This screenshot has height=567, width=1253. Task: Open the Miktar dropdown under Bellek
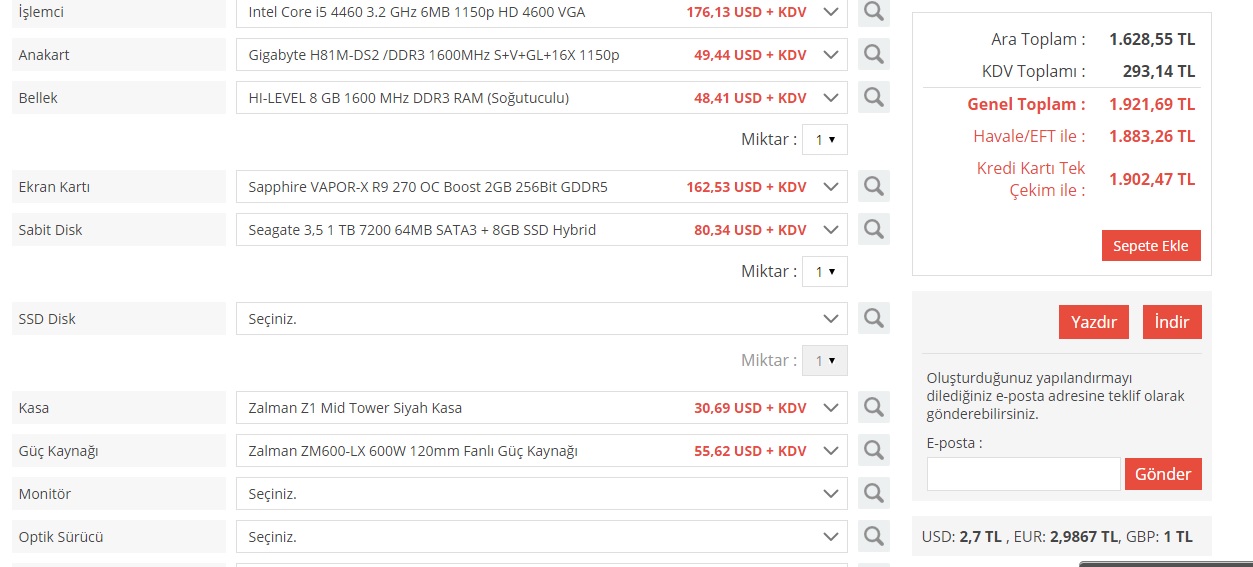pyautogui.click(x=824, y=140)
